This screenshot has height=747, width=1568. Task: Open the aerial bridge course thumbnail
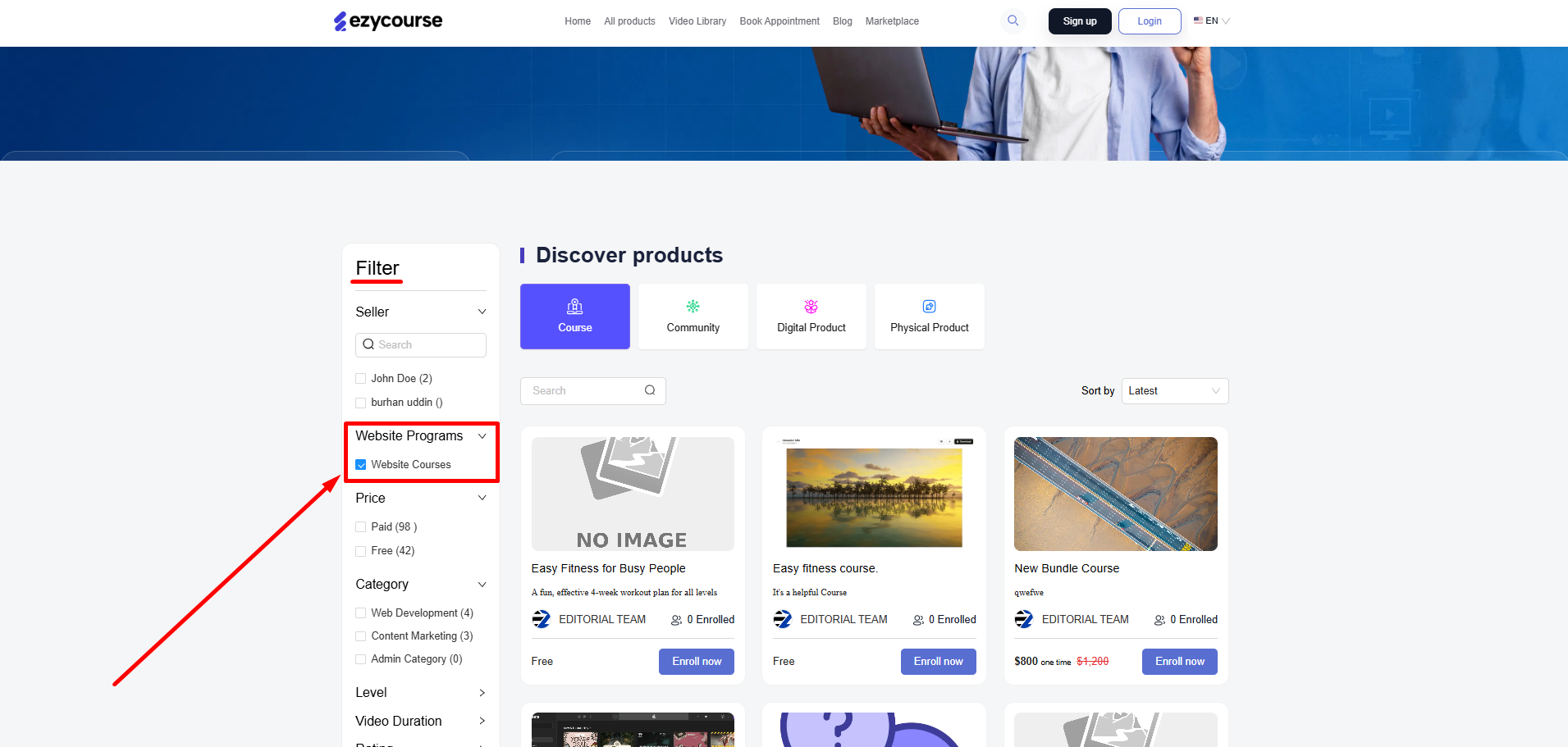click(x=1116, y=494)
